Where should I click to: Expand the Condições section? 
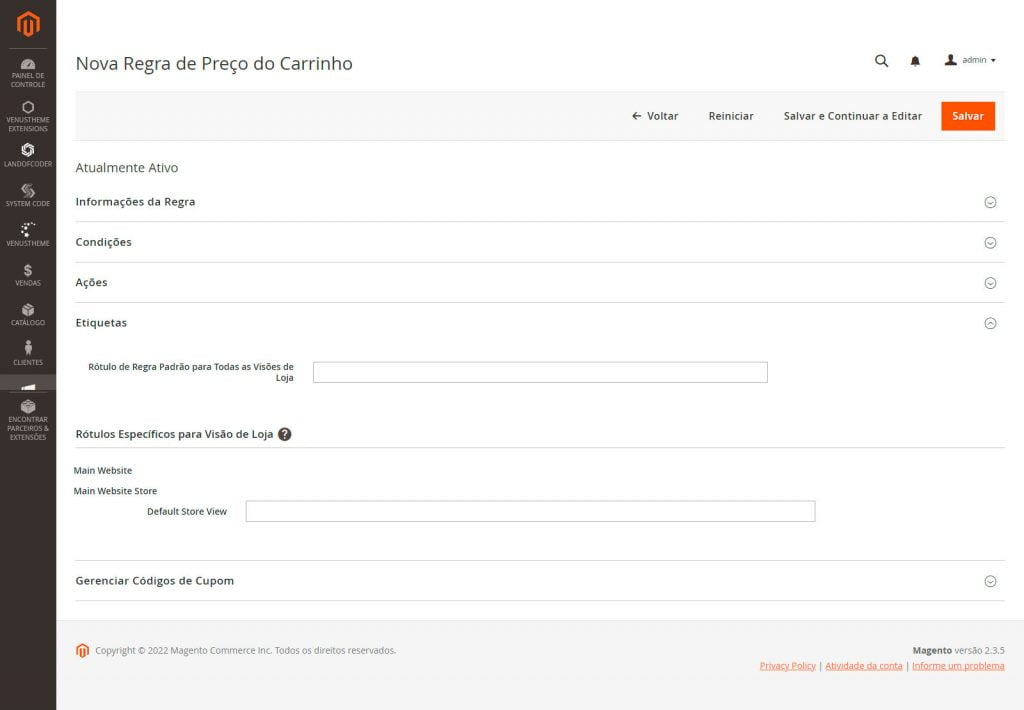pos(990,242)
